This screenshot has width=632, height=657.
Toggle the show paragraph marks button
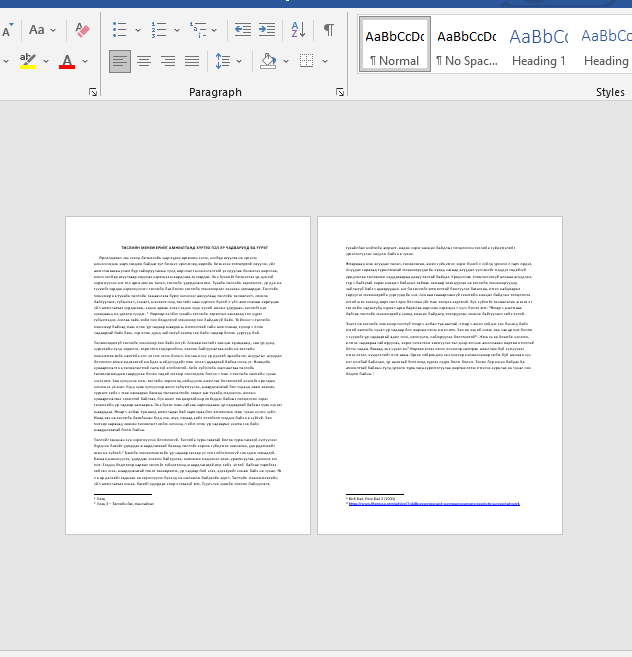pyautogui.click(x=328, y=30)
